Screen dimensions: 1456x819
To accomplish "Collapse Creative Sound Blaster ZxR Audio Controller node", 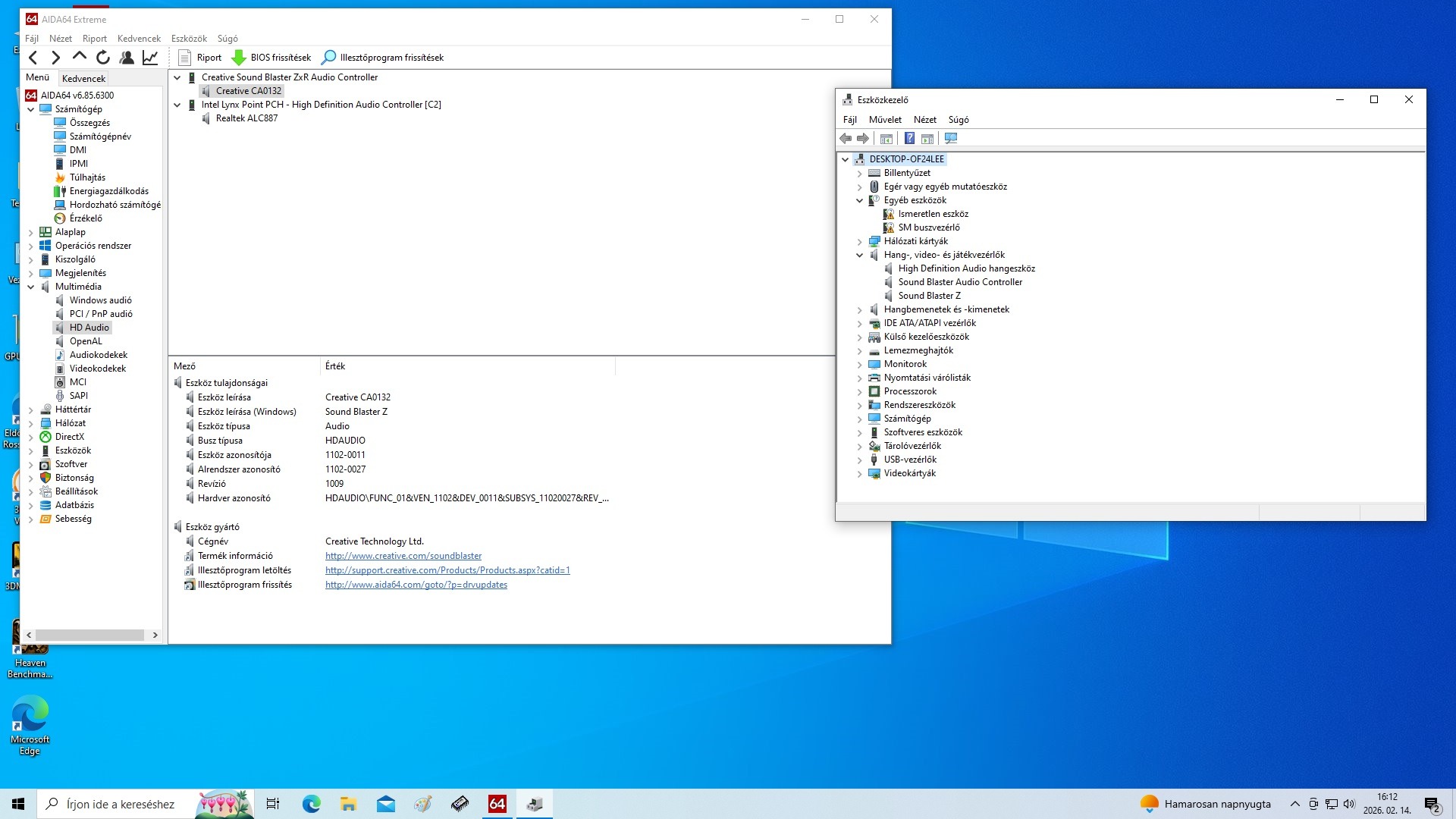I will 177,77.
